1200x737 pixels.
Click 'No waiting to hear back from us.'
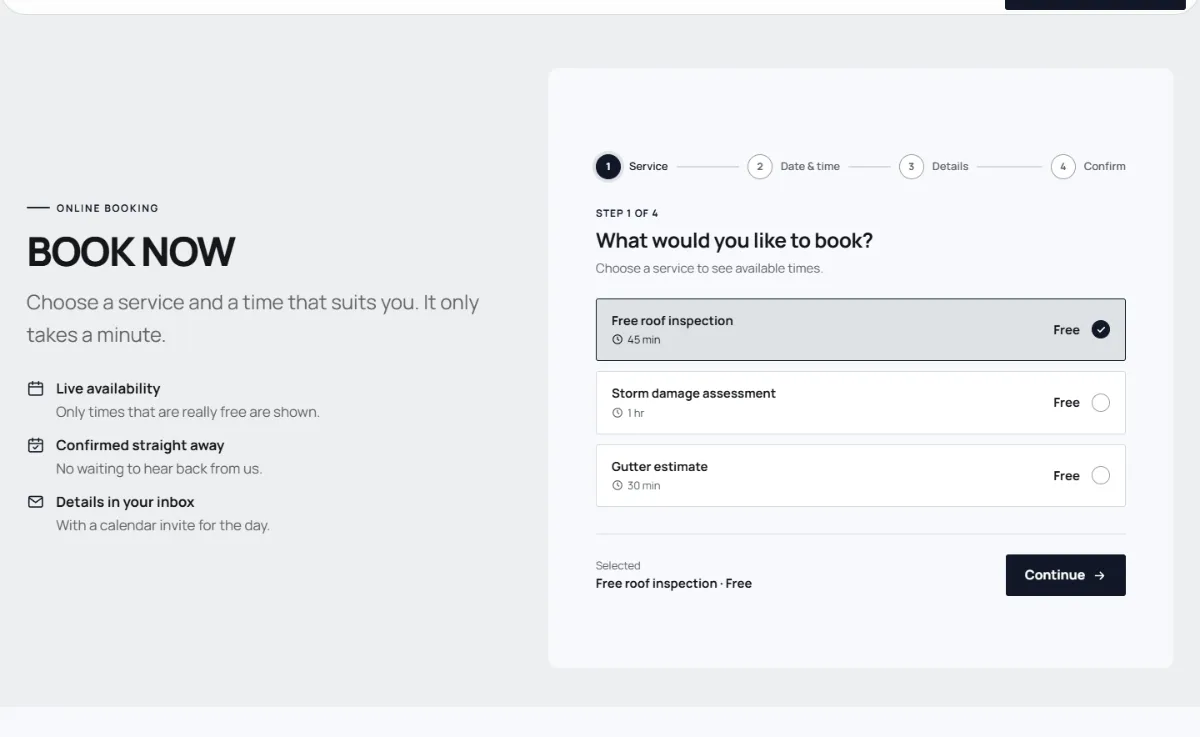tap(159, 469)
